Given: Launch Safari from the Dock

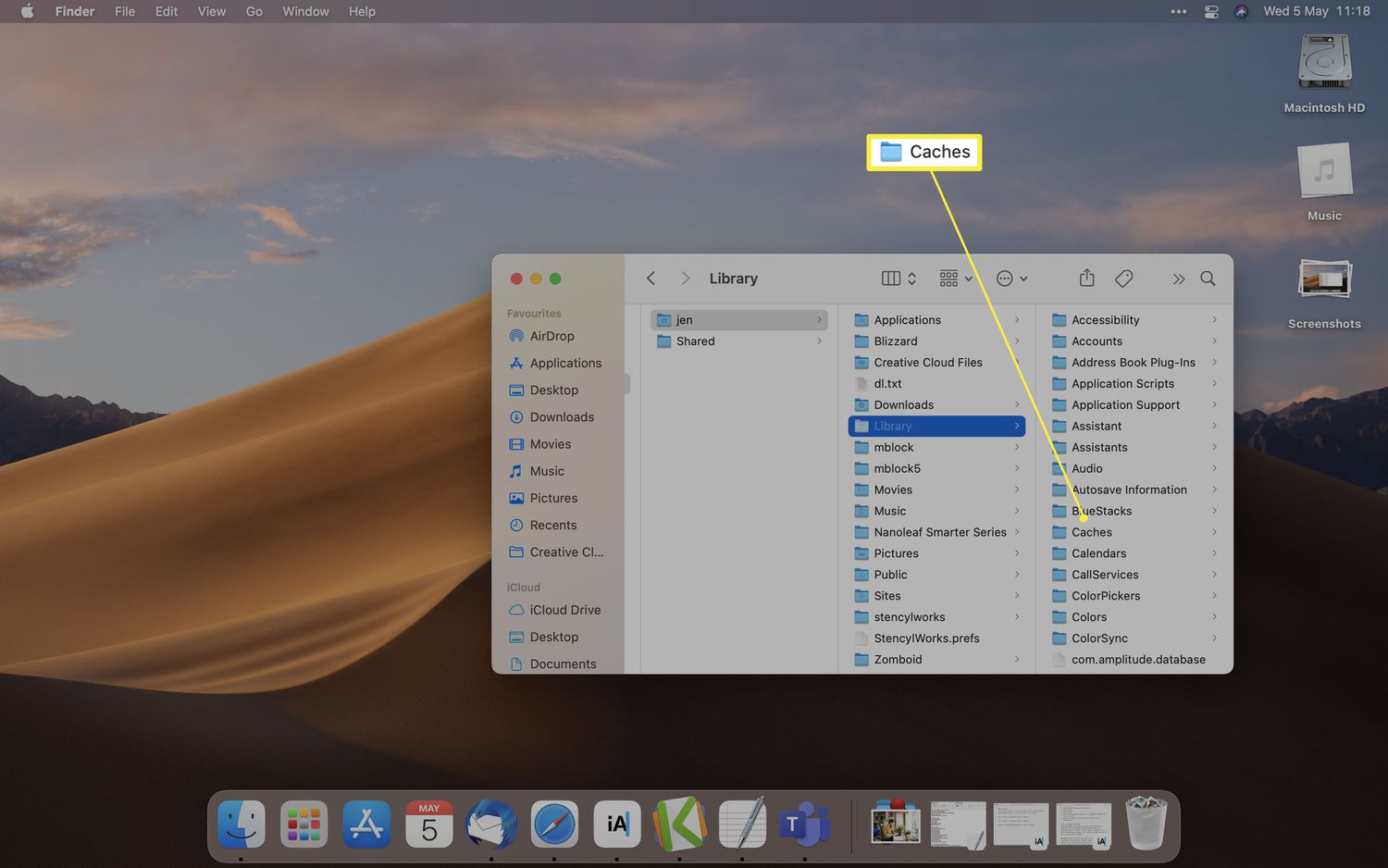Looking at the screenshot, I should click(x=554, y=824).
